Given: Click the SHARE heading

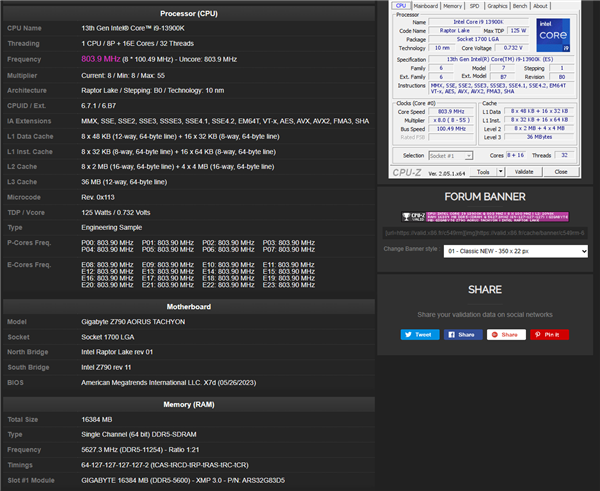Looking at the screenshot, I should click(x=485, y=289).
